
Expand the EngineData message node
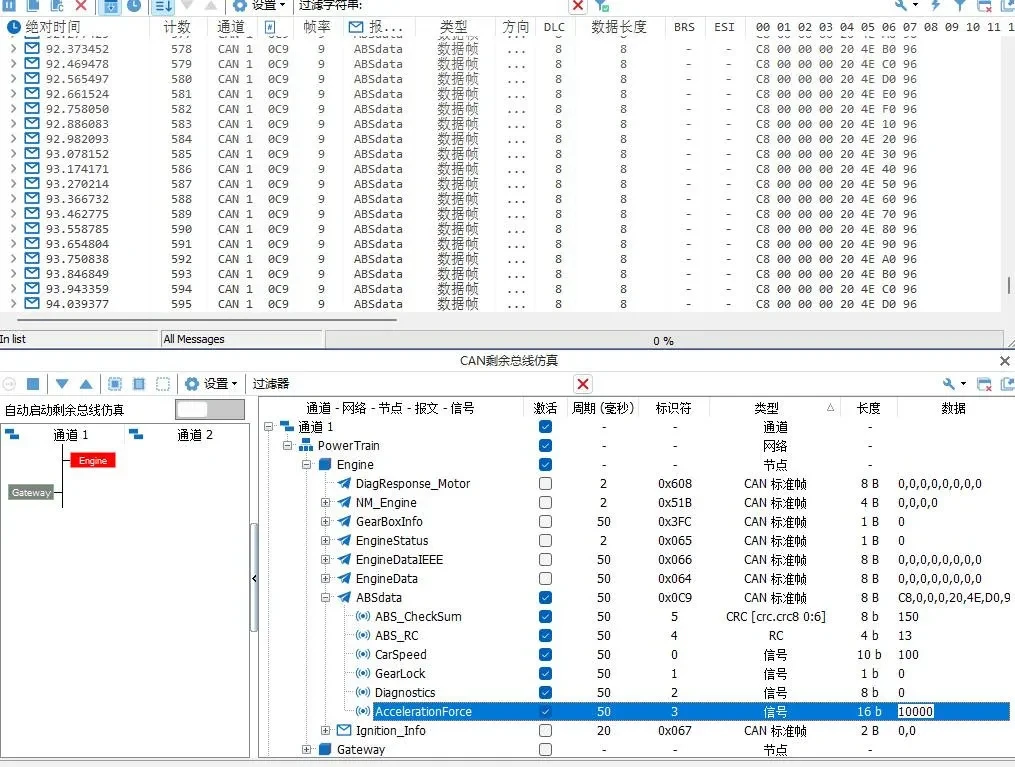tap(326, 579)
